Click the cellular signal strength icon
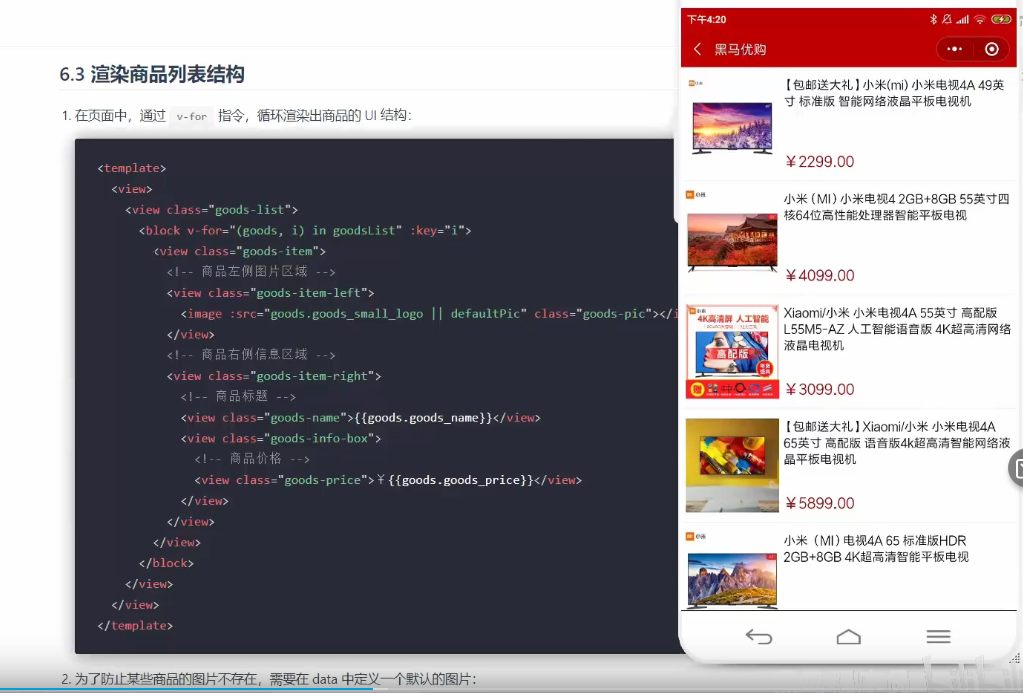 [x=963, y=20]
